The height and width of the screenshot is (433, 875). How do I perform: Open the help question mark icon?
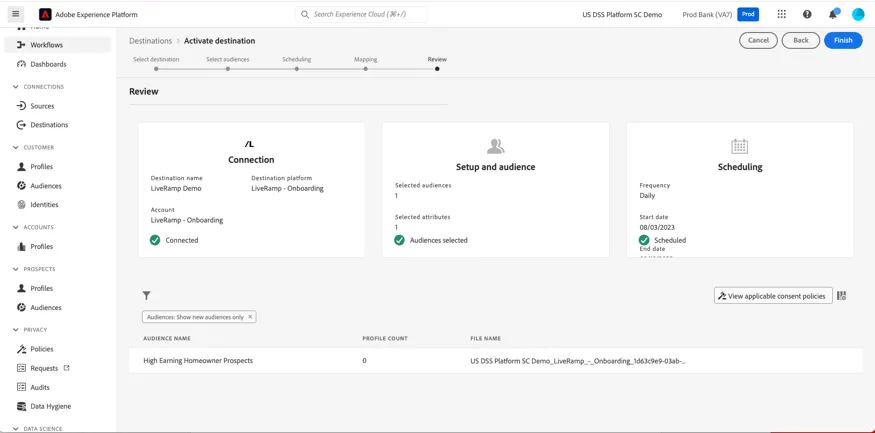coord(807,15)
